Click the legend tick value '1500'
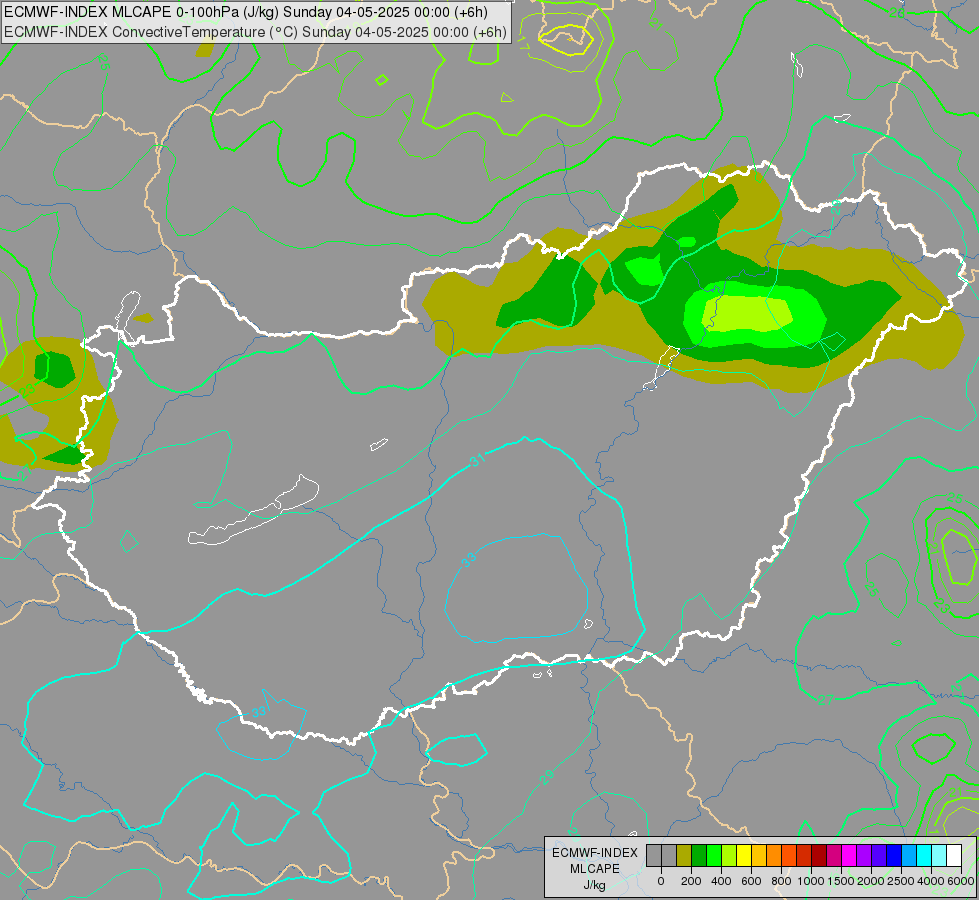Viewport: 979px width, 900px height. pos(841,881)
